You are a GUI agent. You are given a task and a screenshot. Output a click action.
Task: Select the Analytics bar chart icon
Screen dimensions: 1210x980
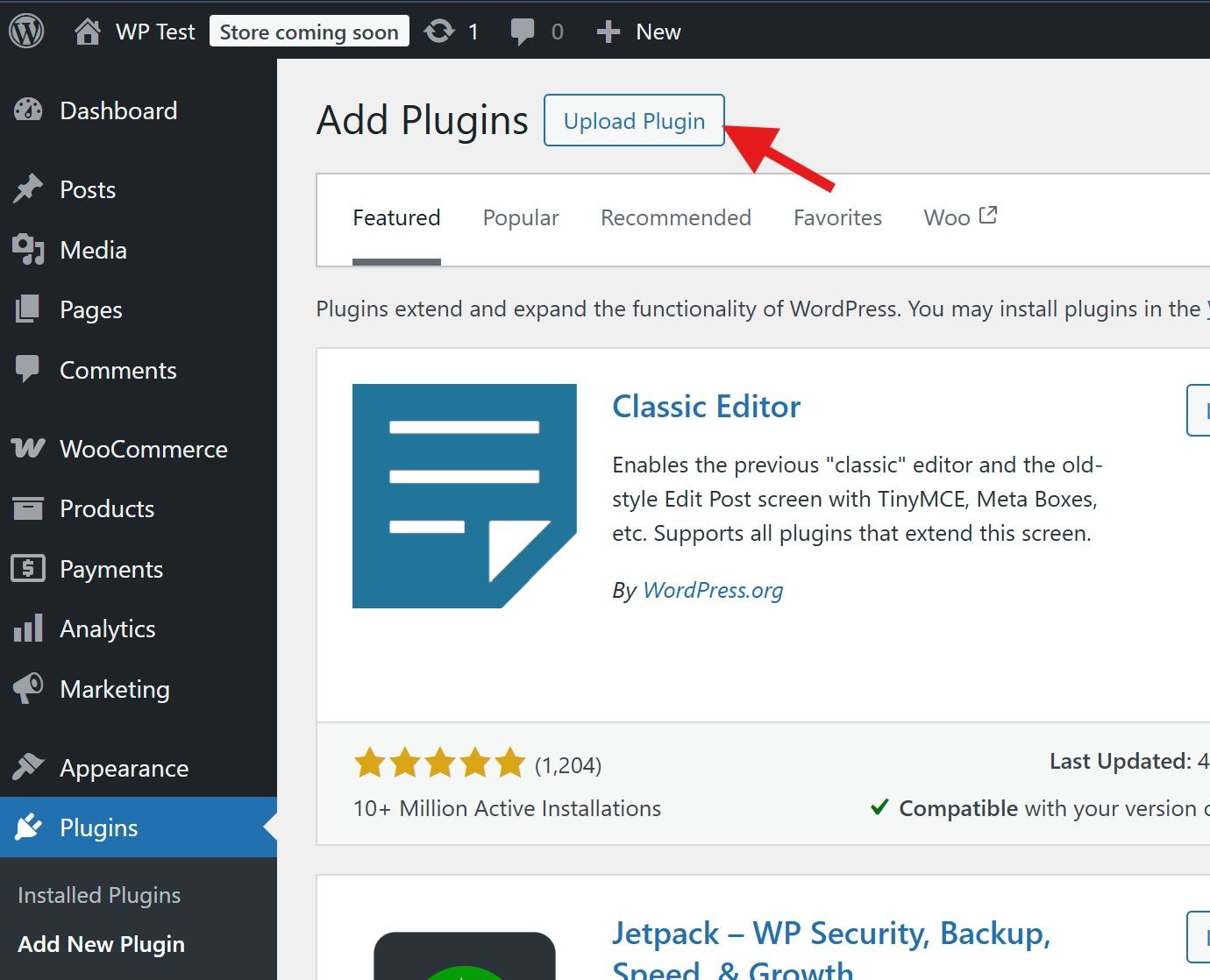coord(28,628)
